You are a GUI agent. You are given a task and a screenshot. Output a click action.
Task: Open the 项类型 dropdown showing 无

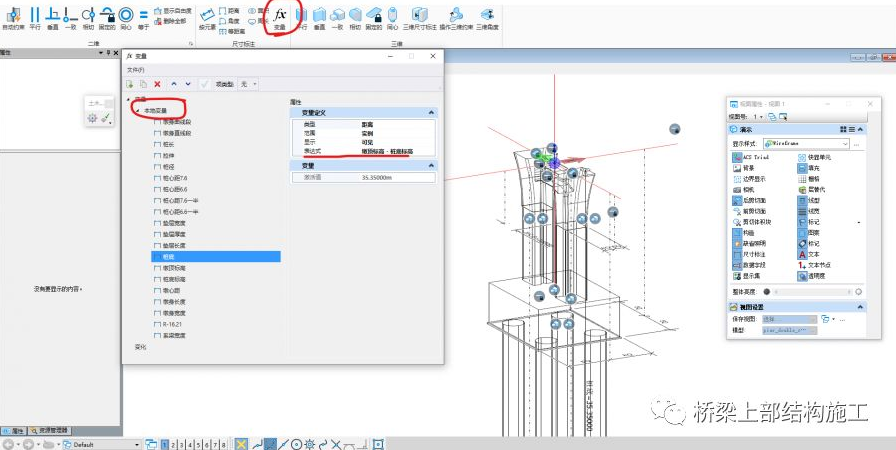248,84
